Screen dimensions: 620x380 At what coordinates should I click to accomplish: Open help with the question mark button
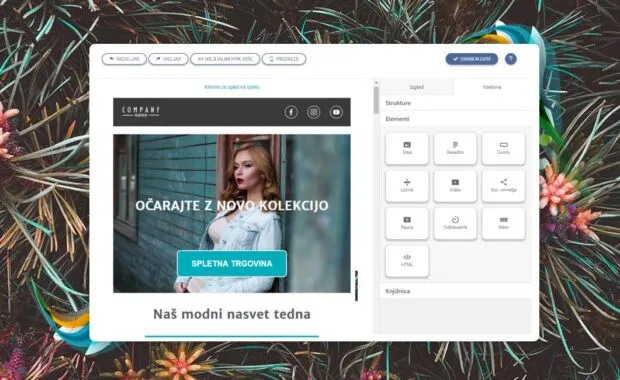tap(510, 59)
